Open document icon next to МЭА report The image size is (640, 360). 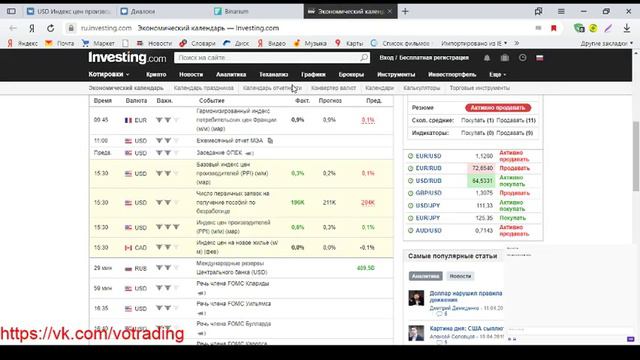click(270, 140)
